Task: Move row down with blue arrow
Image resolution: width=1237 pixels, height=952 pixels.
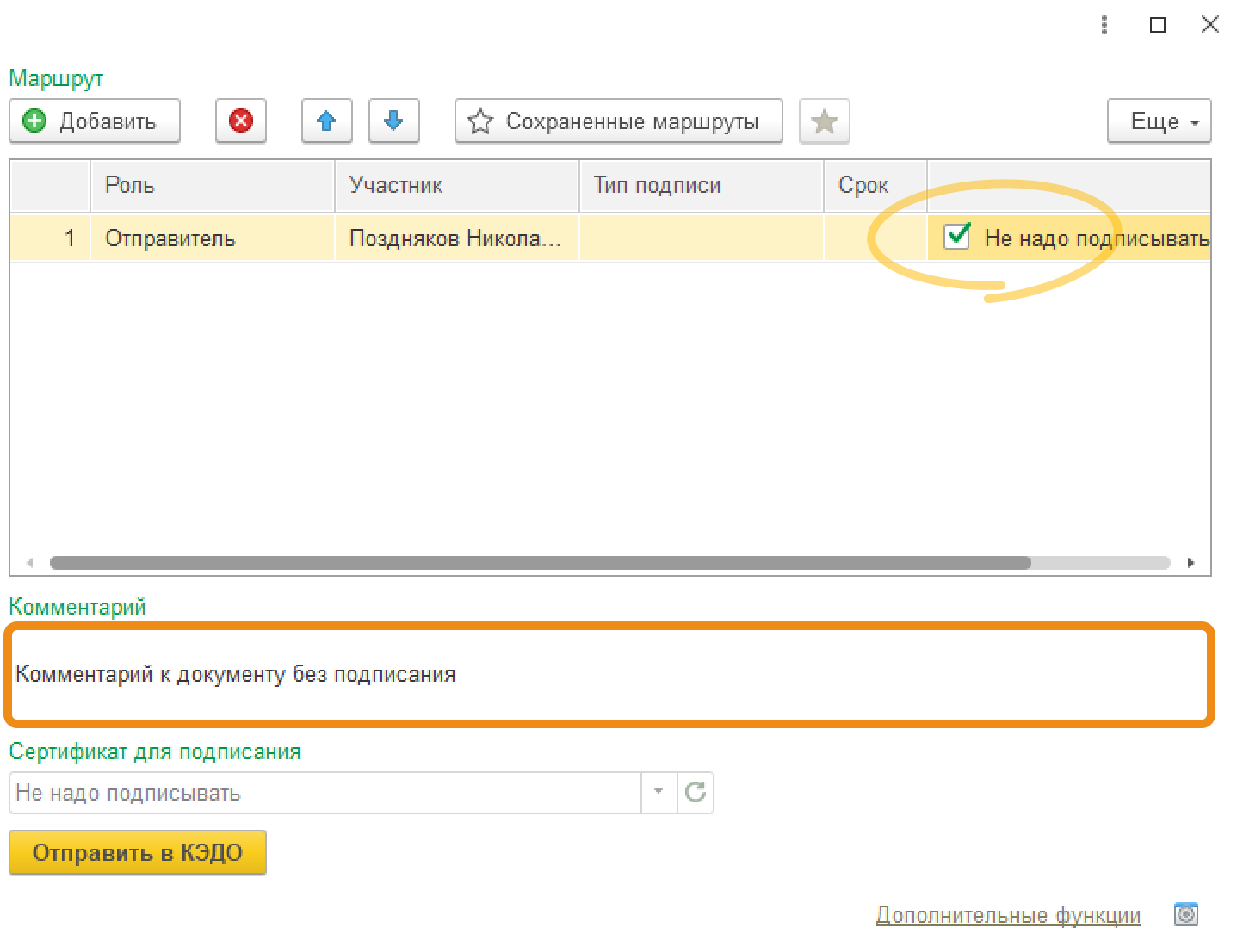Action: tap(393, 121)
